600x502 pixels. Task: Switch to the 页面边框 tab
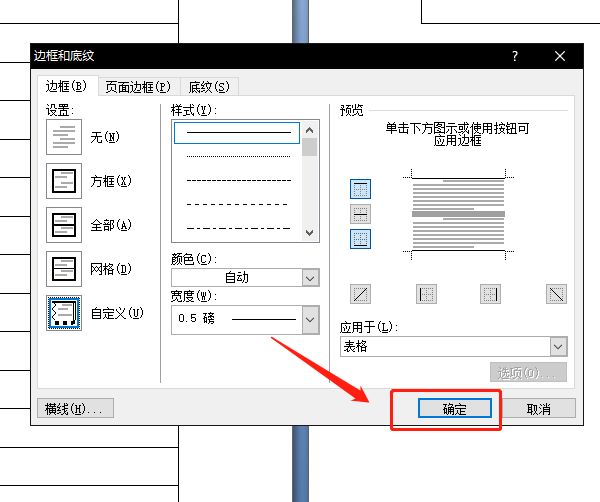138,87
